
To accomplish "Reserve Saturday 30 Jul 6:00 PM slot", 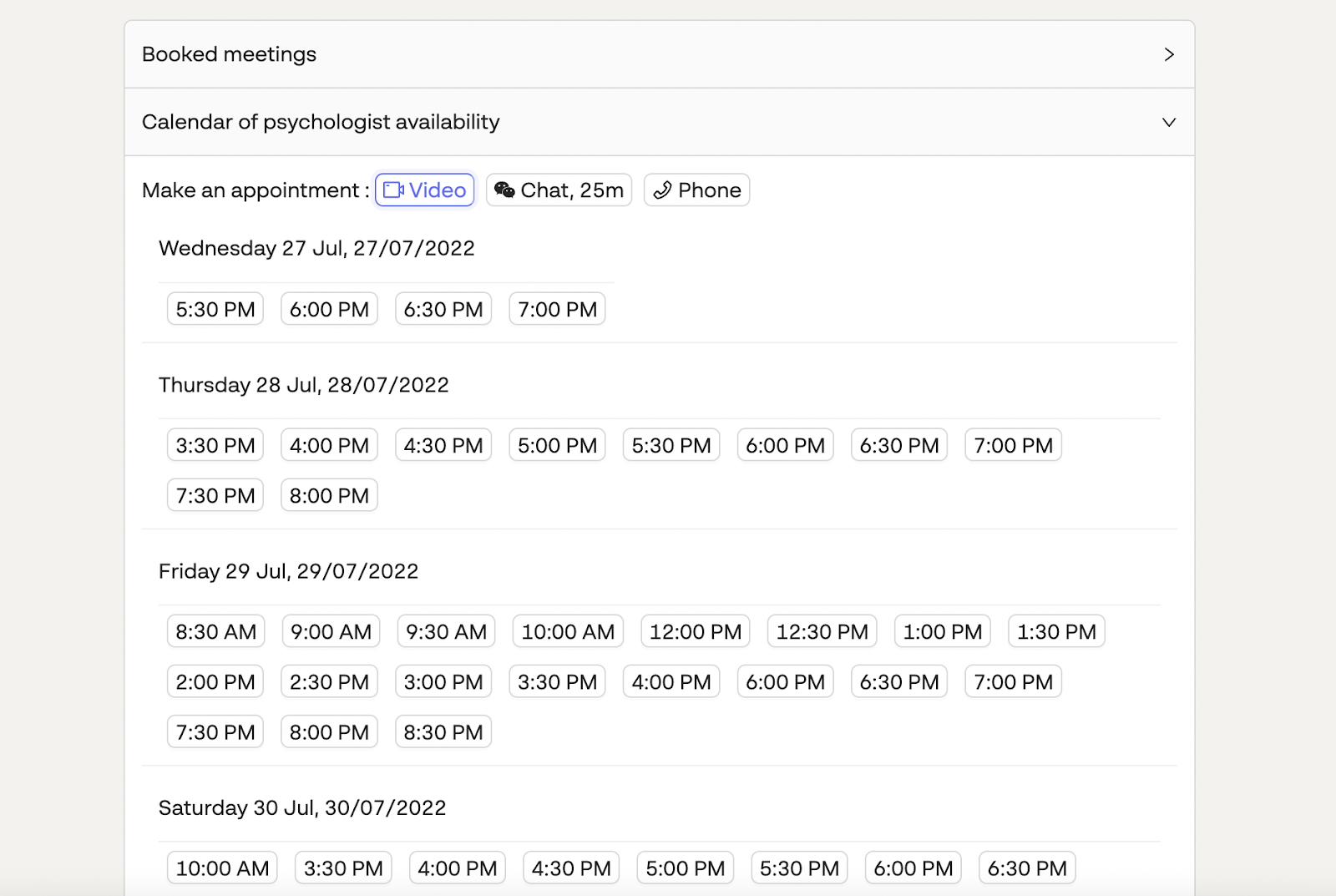I will [x=913, y=868].
